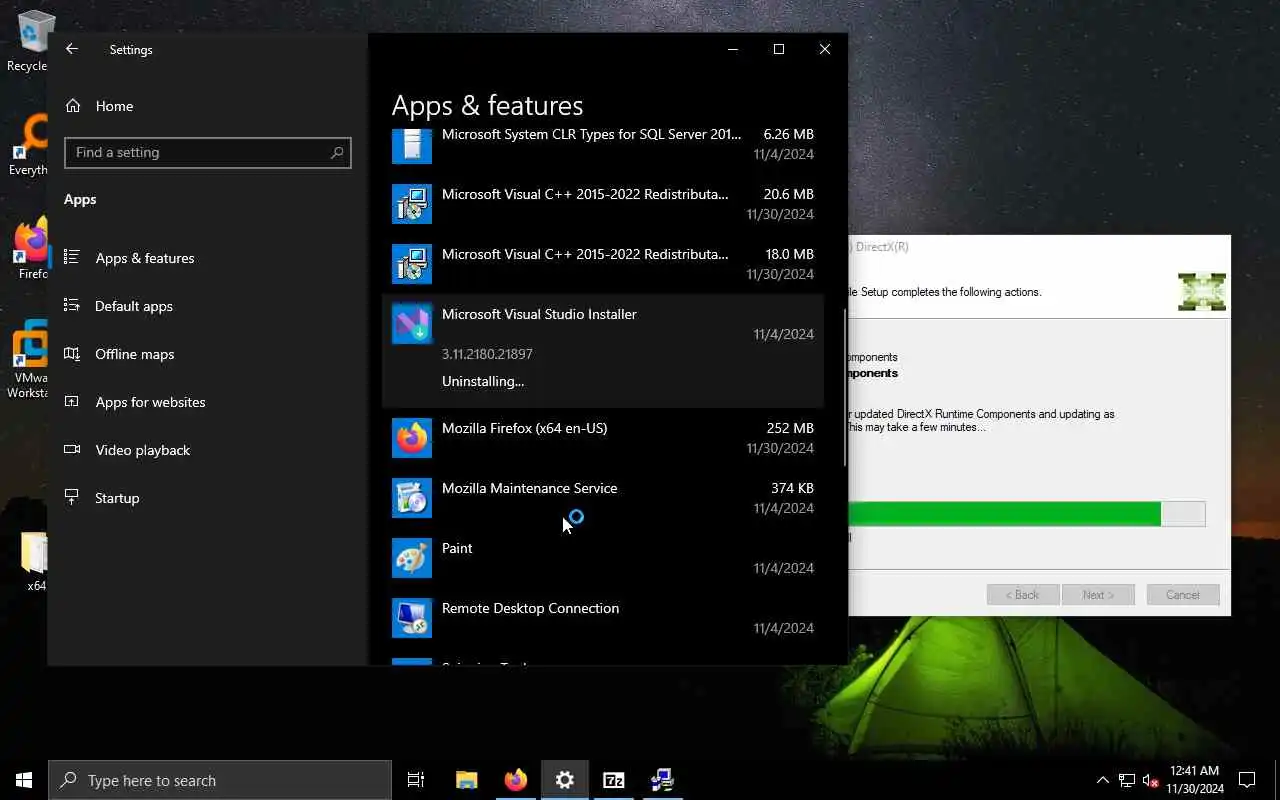1280x800 pixels.
Task: Click Next in the DirectX setup window
Action: pyautogui.click(x=1098, y=594)
